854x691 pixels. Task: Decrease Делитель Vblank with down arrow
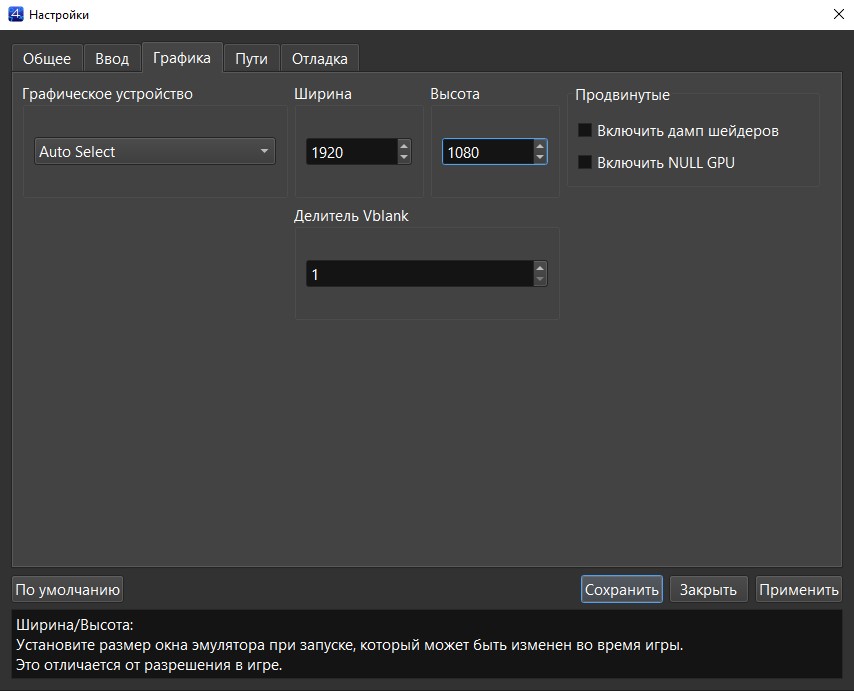click(540, 280)
